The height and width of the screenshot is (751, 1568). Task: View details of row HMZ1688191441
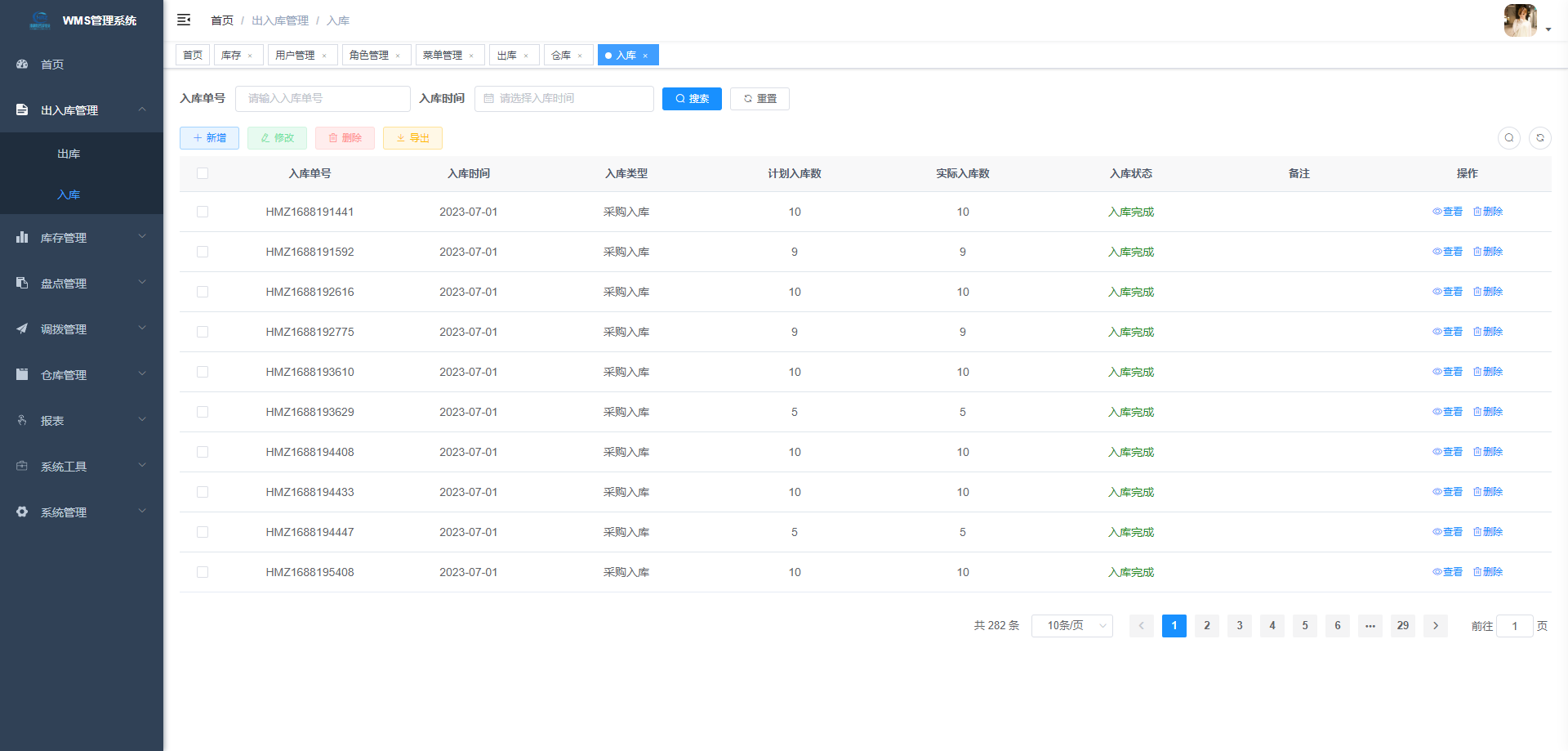tap(1447, 212)
